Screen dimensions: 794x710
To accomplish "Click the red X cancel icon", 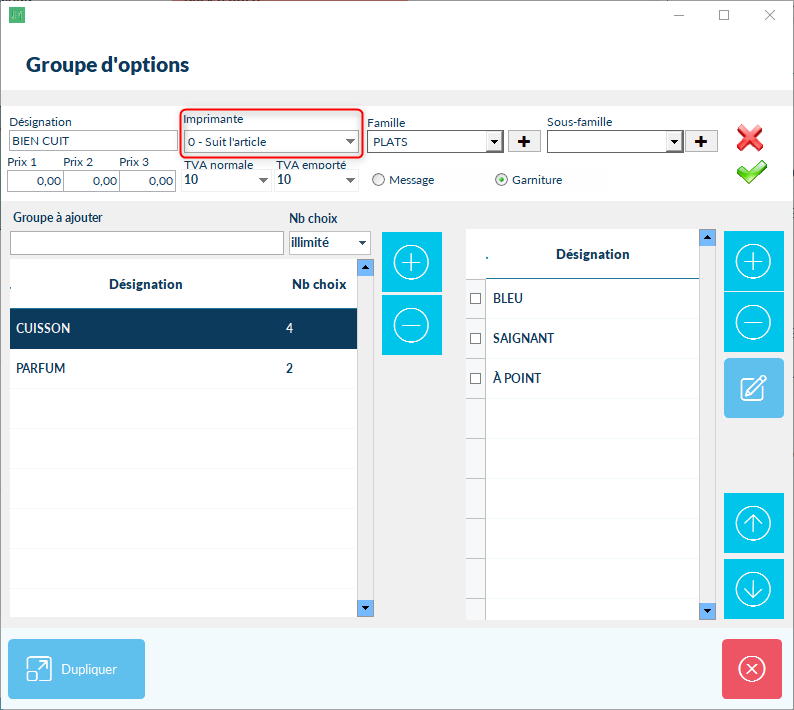I will (x=751, y=138).
